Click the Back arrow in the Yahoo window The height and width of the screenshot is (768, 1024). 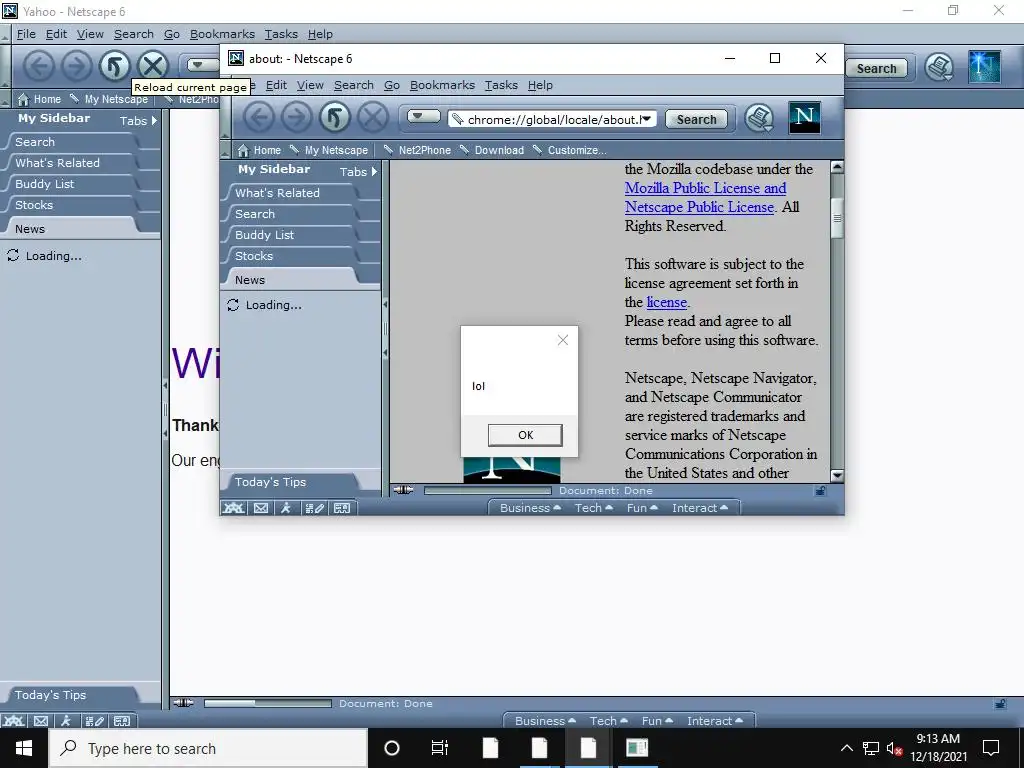click(39, 66)
